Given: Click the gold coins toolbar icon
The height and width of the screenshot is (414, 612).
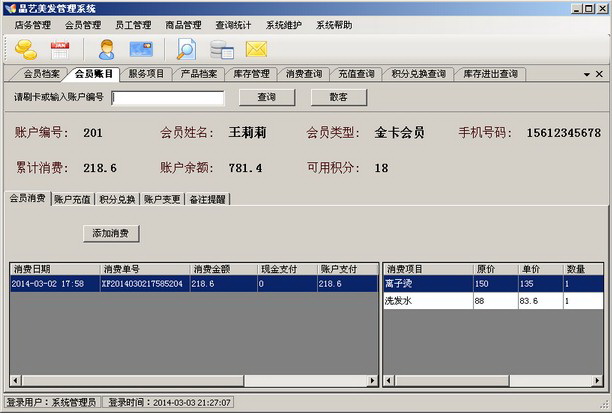Looking at the screenshot, I should pyautogui.click(x=26, y=50).
